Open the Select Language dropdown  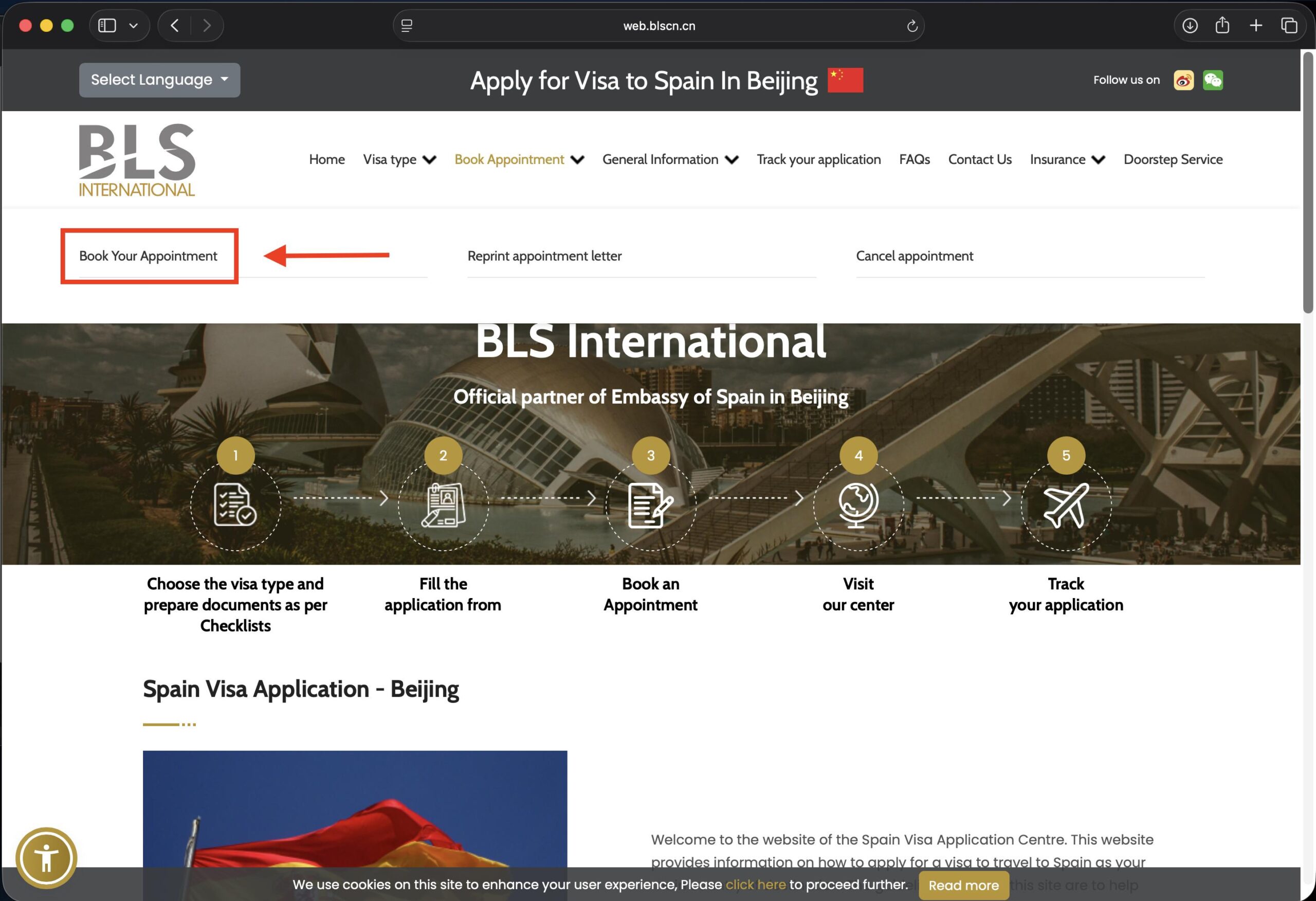[160, 80]
